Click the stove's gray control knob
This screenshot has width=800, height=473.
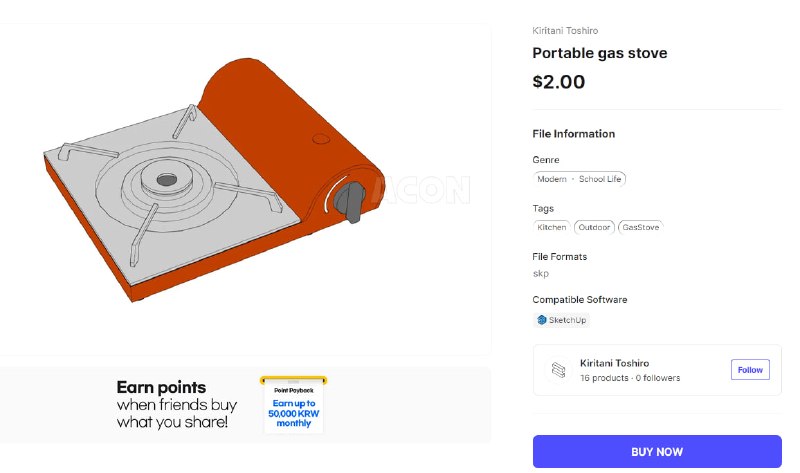pos(350,202)
